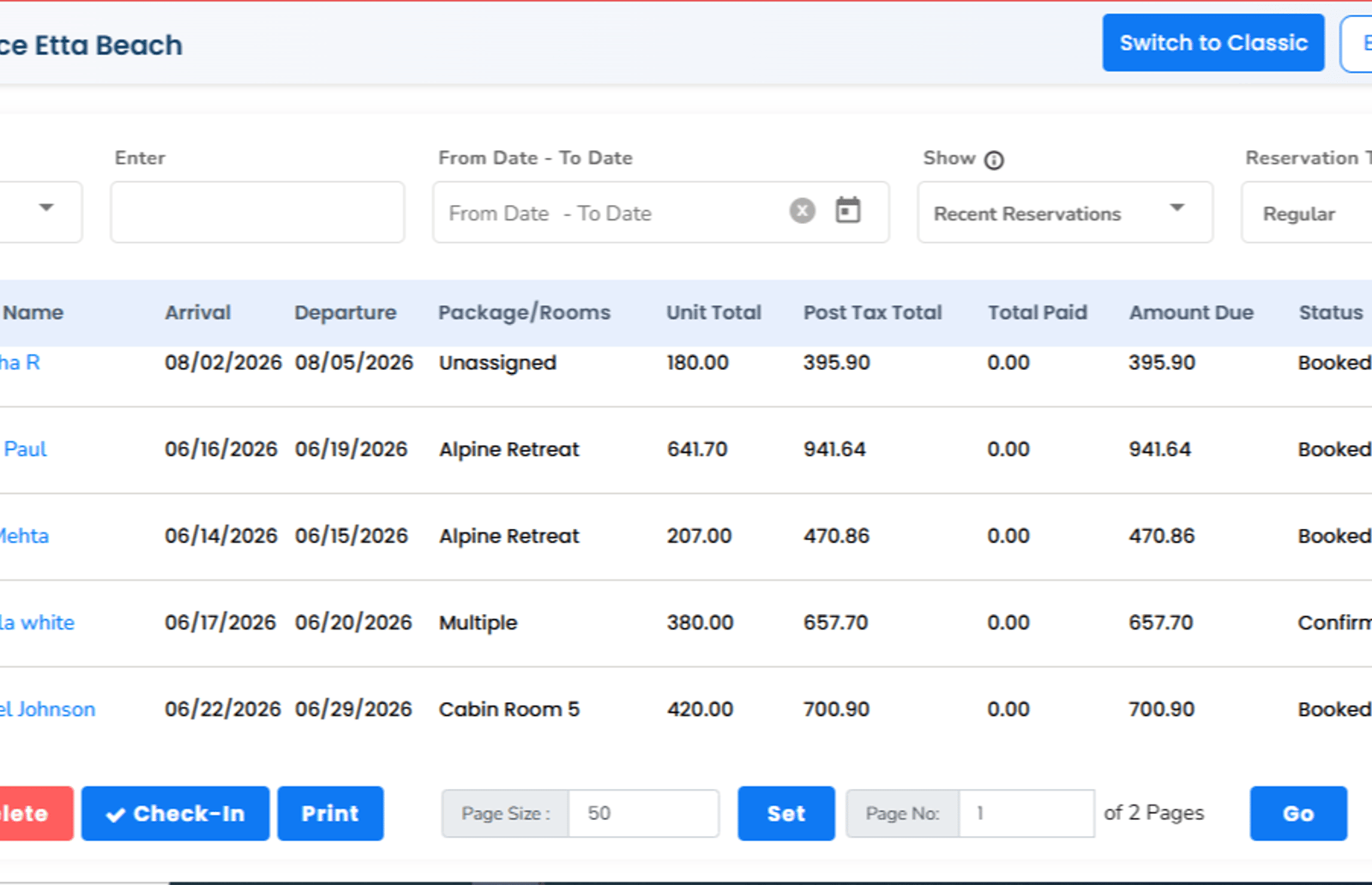Click the Check-In button
The width and height of the screenshot is (1372, 885).
point(175,813)
